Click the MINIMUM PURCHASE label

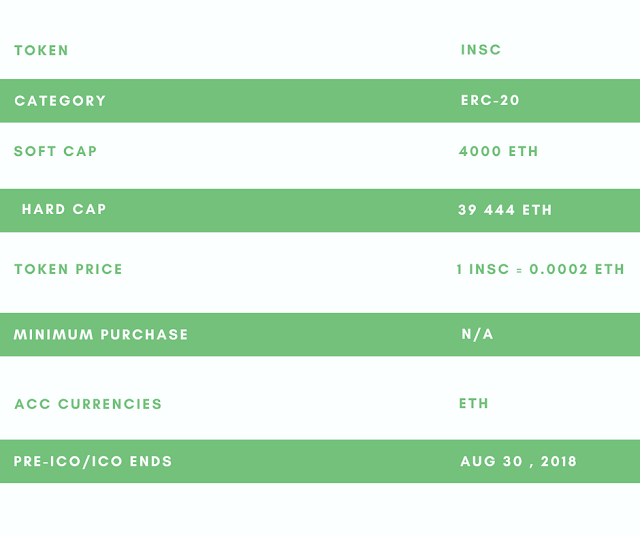pyautogui.click(x=101, y=335)
